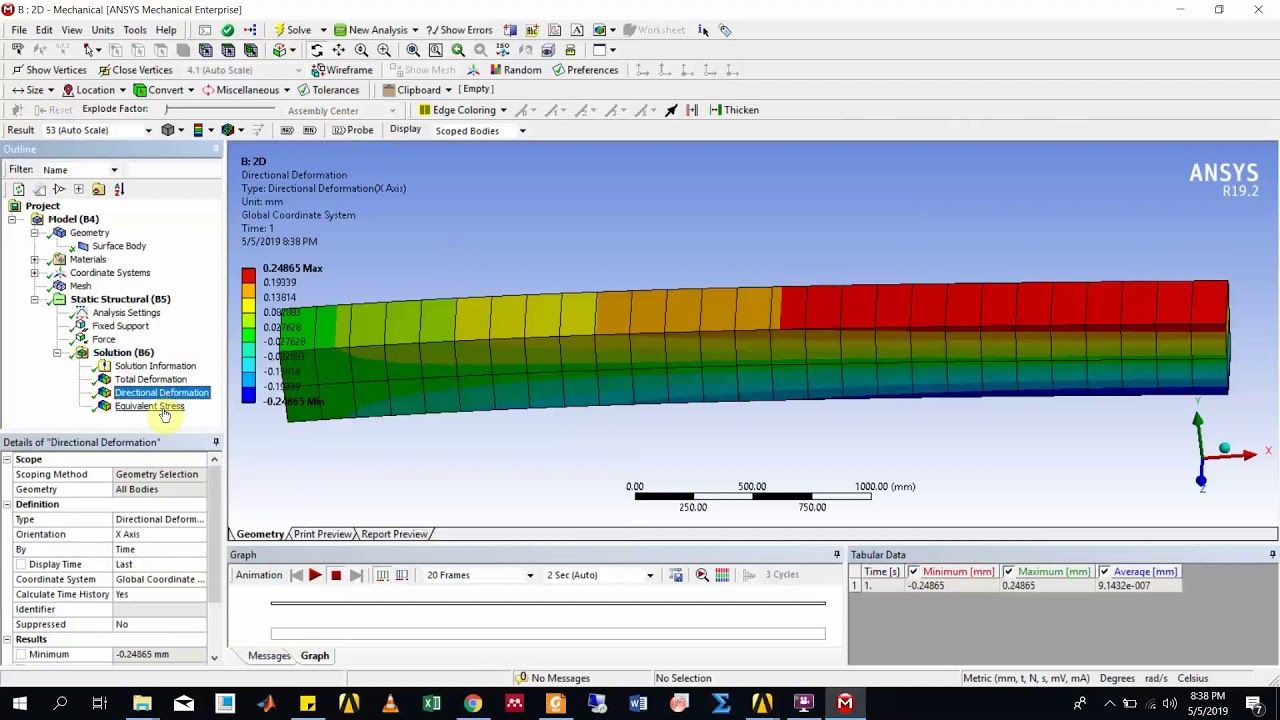This screenshot has height=720, width=1280.
Task: Open the Scoped Bodies display dropdown
Action: click(480, 131)
